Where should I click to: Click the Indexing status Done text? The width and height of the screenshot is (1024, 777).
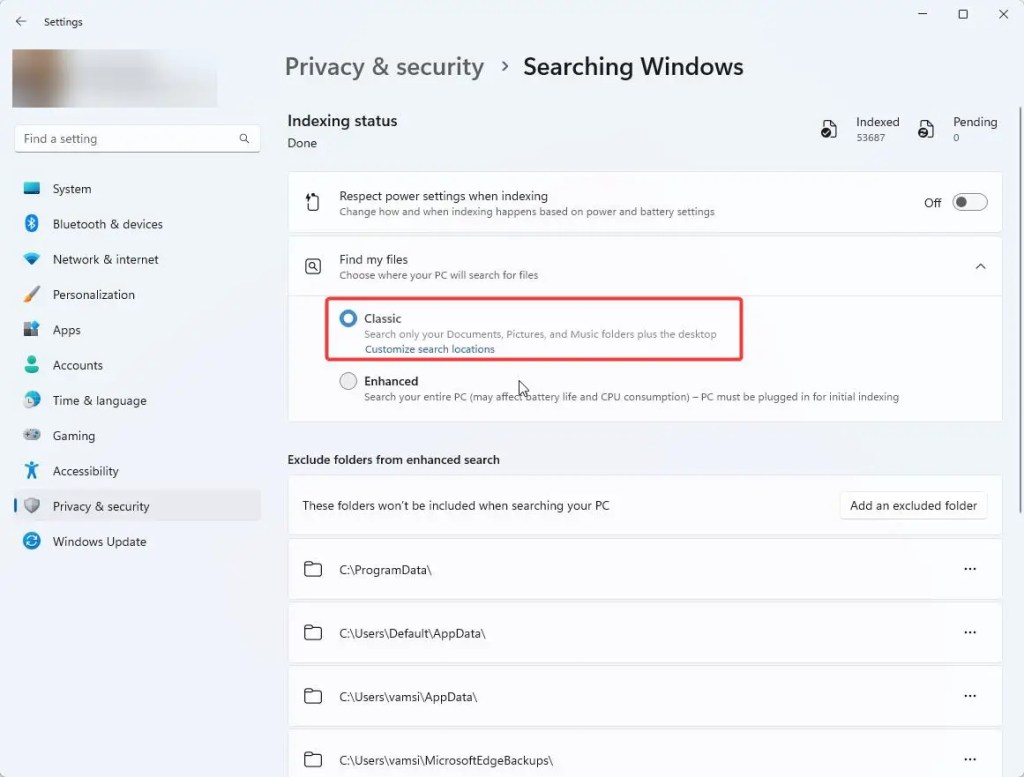[x=302, y=143]
